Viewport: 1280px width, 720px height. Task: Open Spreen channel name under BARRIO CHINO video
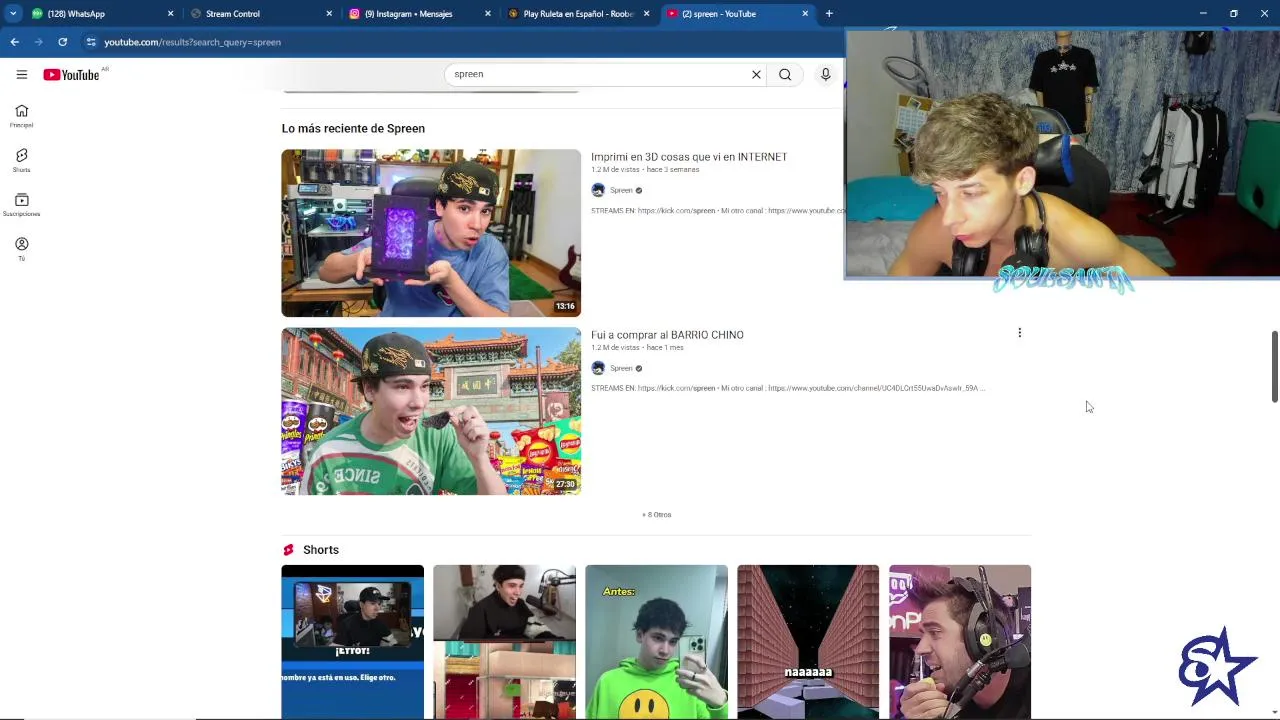(621, 368)
